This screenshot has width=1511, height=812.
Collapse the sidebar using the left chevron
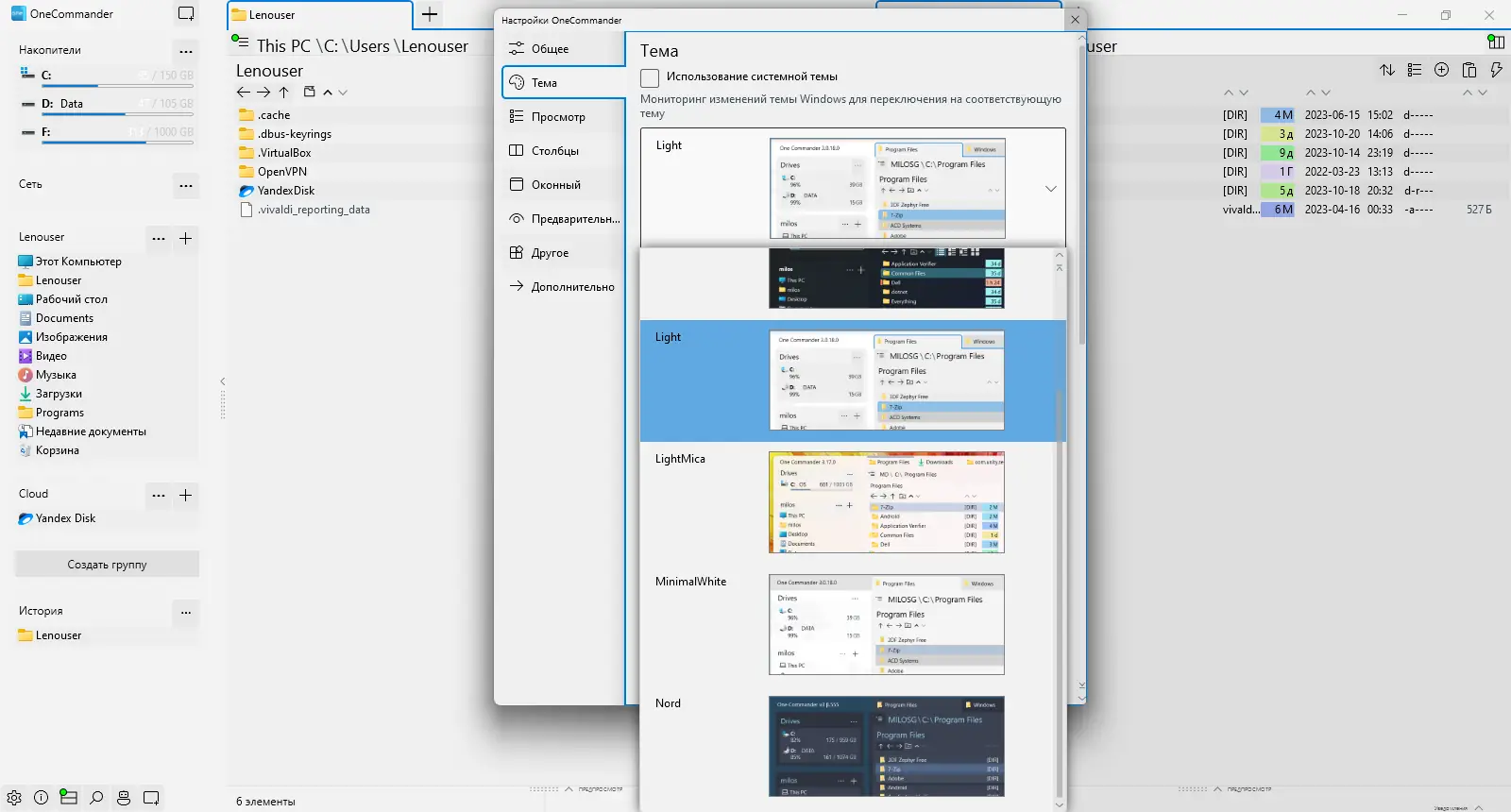pos(223,381)
